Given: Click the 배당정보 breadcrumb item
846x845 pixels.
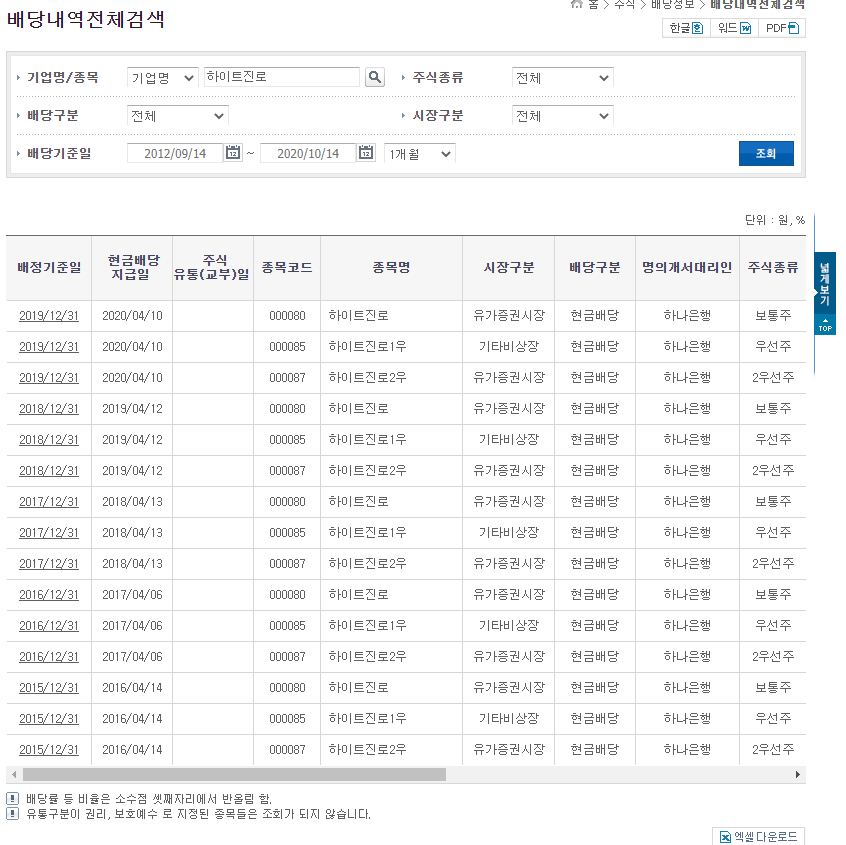Looking at the screenshot, I should click(673, 4).
